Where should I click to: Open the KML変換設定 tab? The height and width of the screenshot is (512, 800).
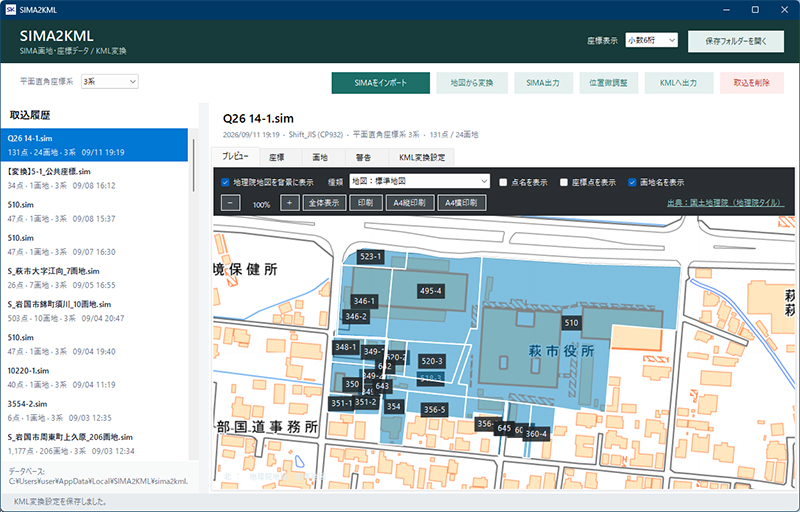tap(422, 158)
